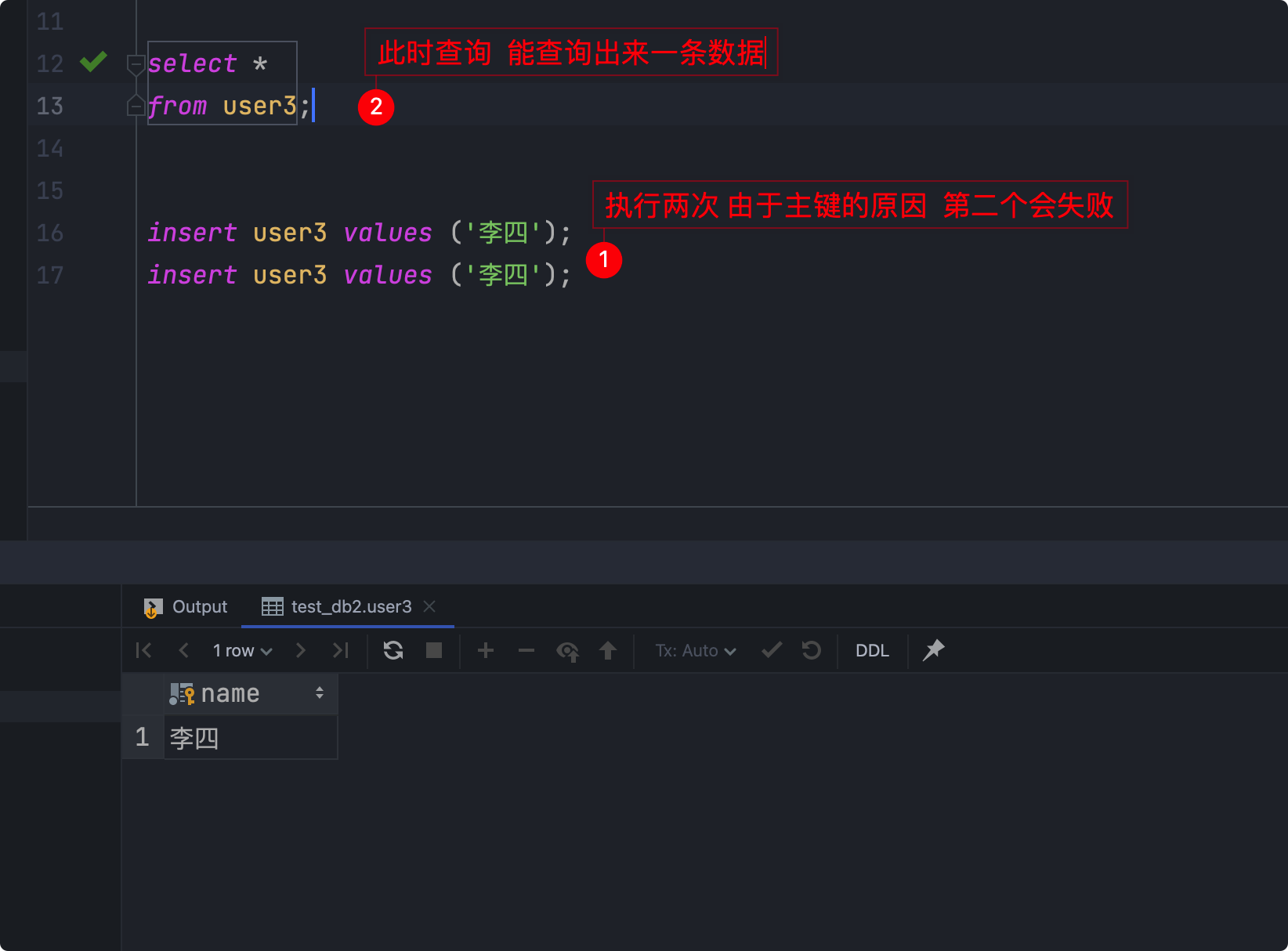Roll back transaction icon
The width and height of the screenshot is (1288, 951).
tap(812, 650)
